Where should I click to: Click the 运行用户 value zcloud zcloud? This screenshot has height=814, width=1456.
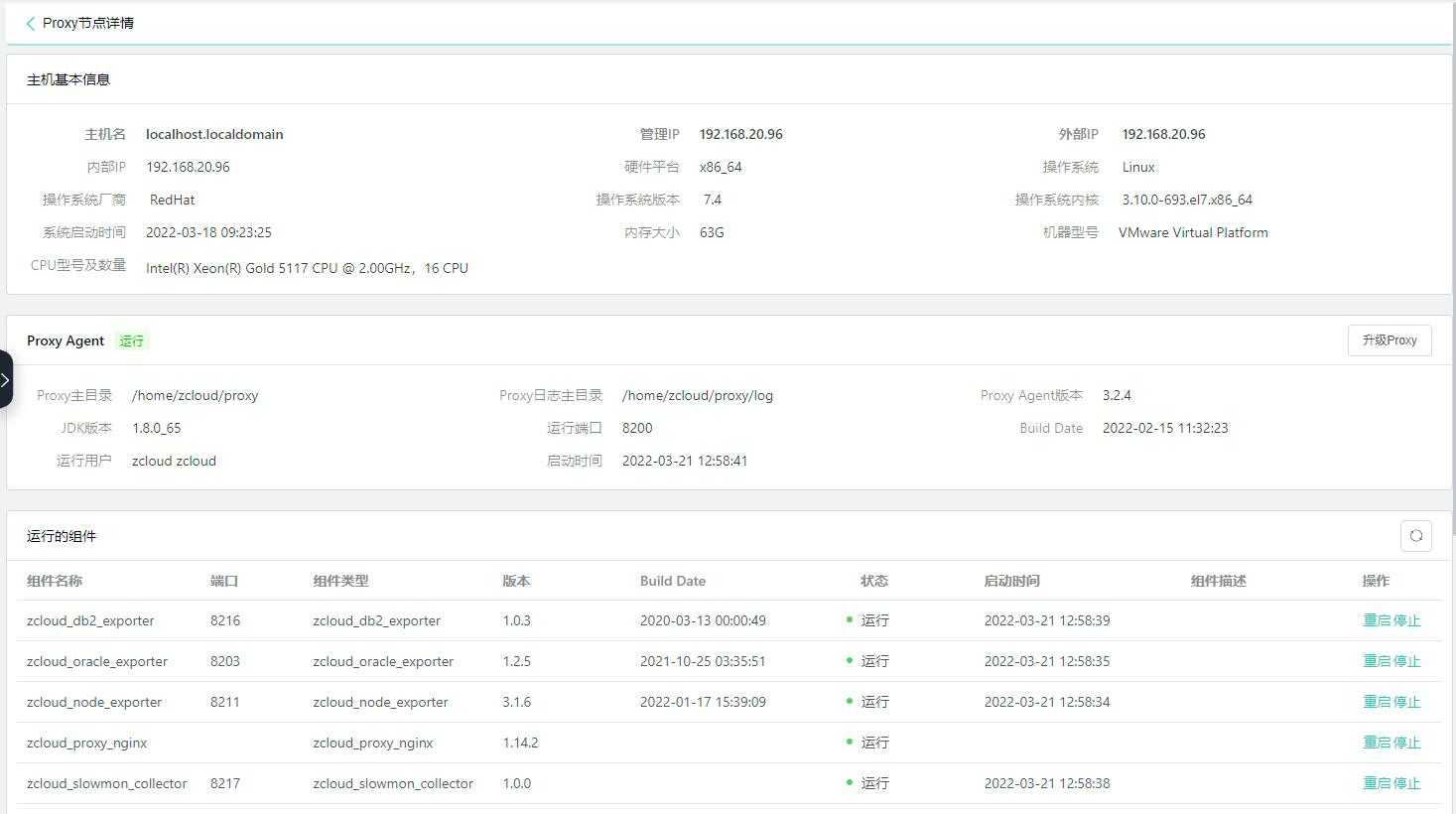174,461
